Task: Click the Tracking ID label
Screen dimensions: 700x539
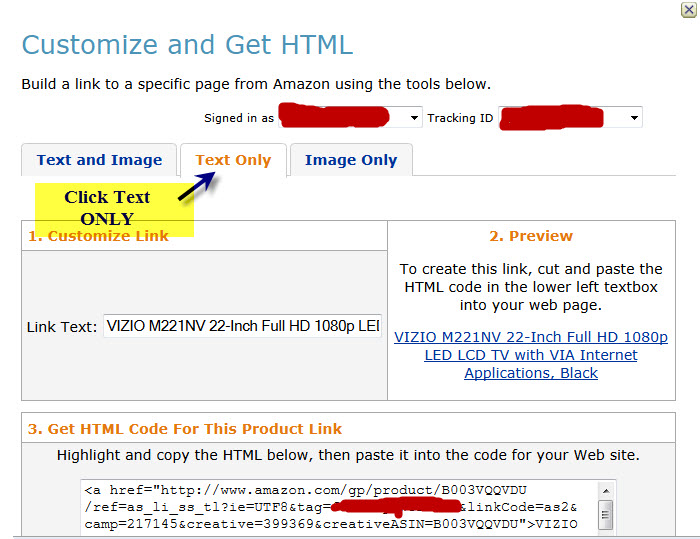Action: click(x=460, y=118)
